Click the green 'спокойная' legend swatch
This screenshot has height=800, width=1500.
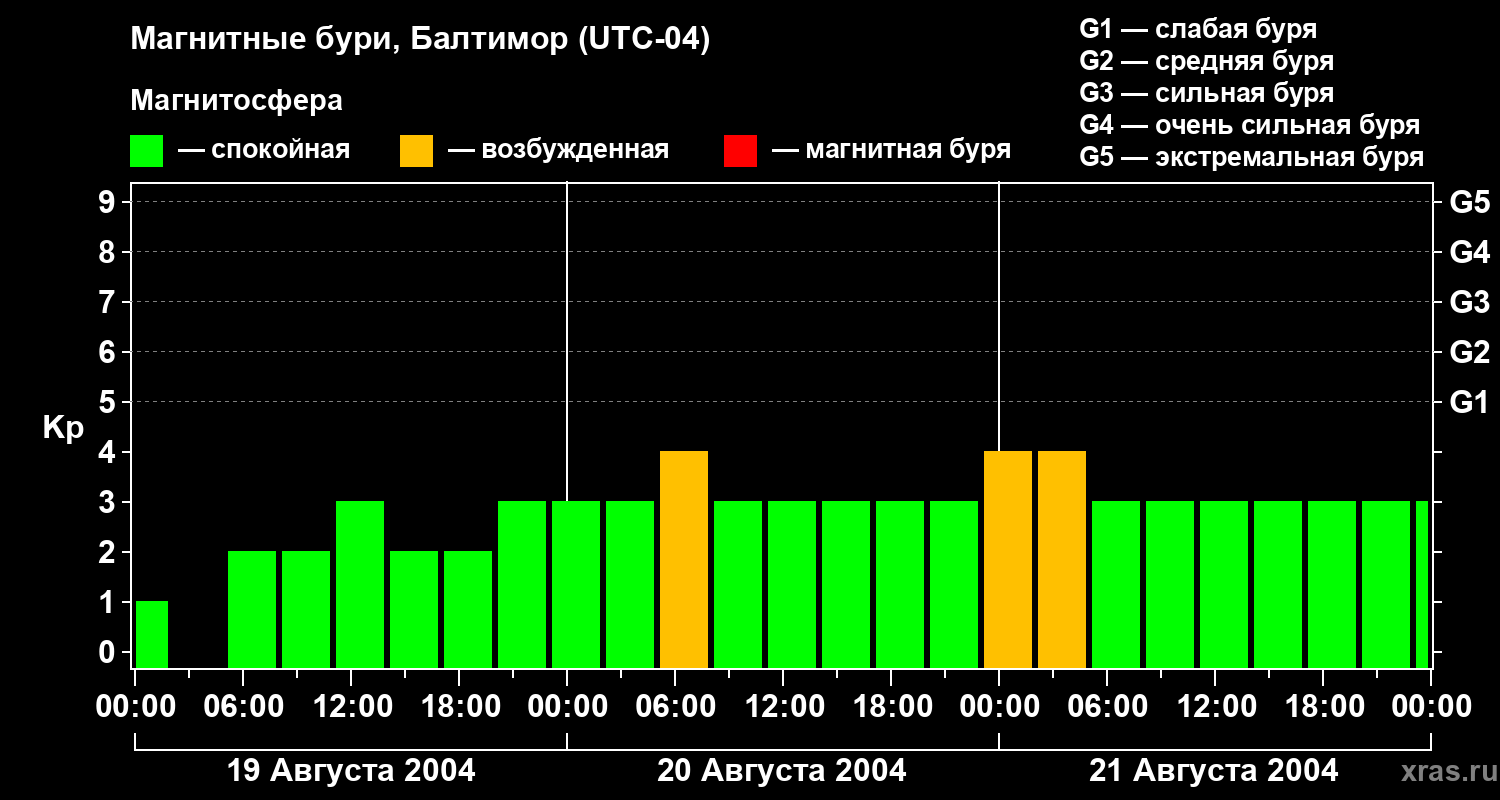pyautogui.click(x=146, y=151)
